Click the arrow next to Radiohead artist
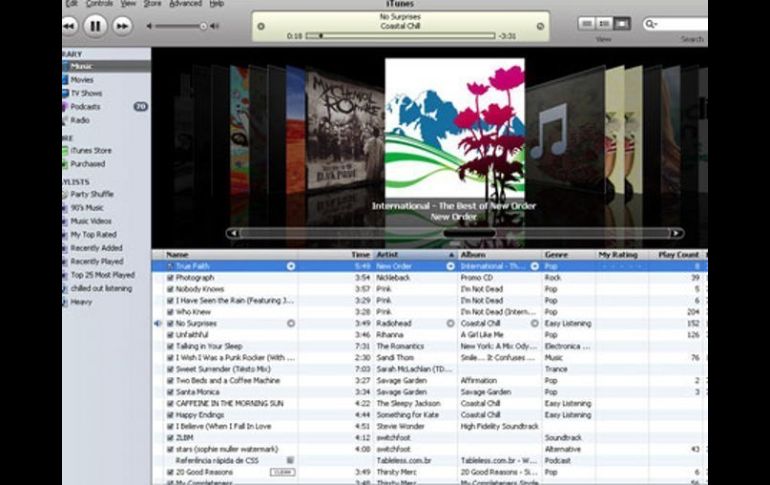Image resolution: width=770 pixels, height=485 pixels. [x=450, y=324]
